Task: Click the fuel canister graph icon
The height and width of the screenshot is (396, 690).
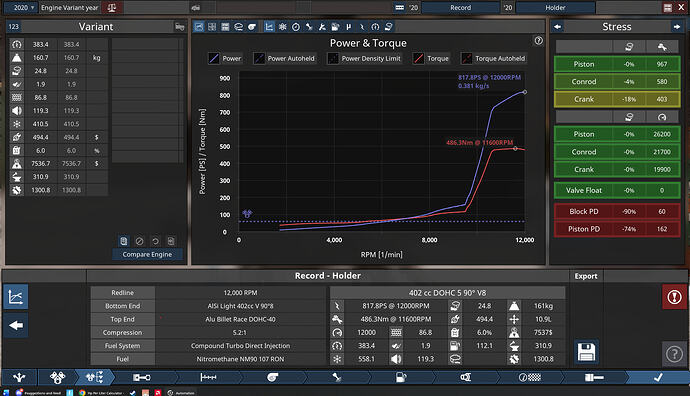Action: (335, 27)
